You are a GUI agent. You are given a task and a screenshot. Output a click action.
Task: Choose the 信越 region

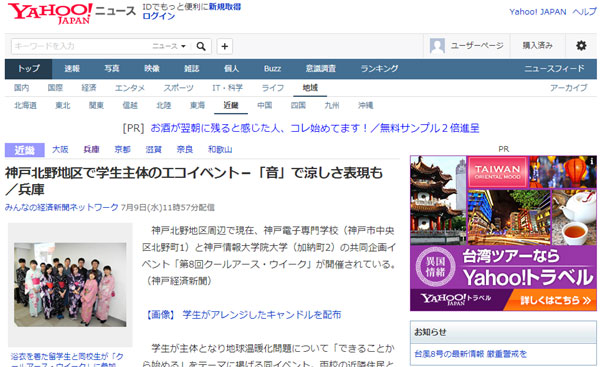[x=130, y=105]
